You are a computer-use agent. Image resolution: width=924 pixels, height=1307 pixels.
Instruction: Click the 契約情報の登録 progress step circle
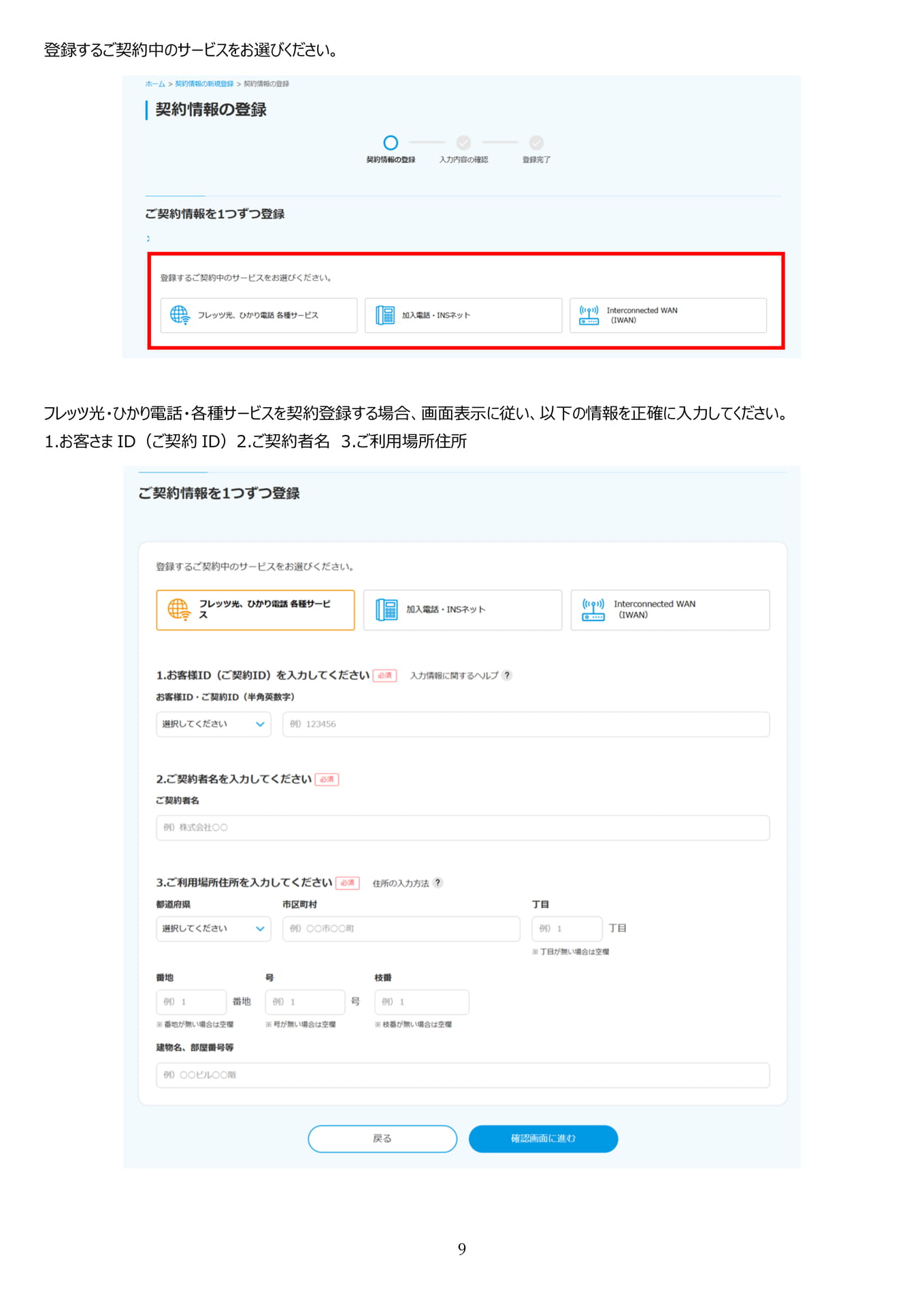(391, 143)
